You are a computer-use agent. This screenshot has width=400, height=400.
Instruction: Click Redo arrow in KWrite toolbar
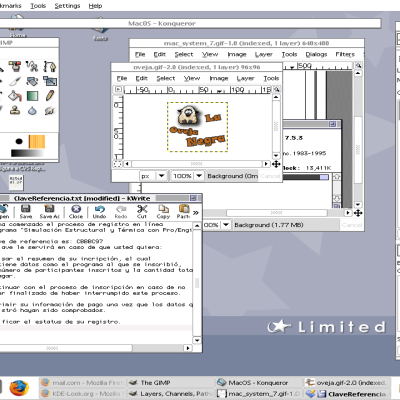click(121, 212)
